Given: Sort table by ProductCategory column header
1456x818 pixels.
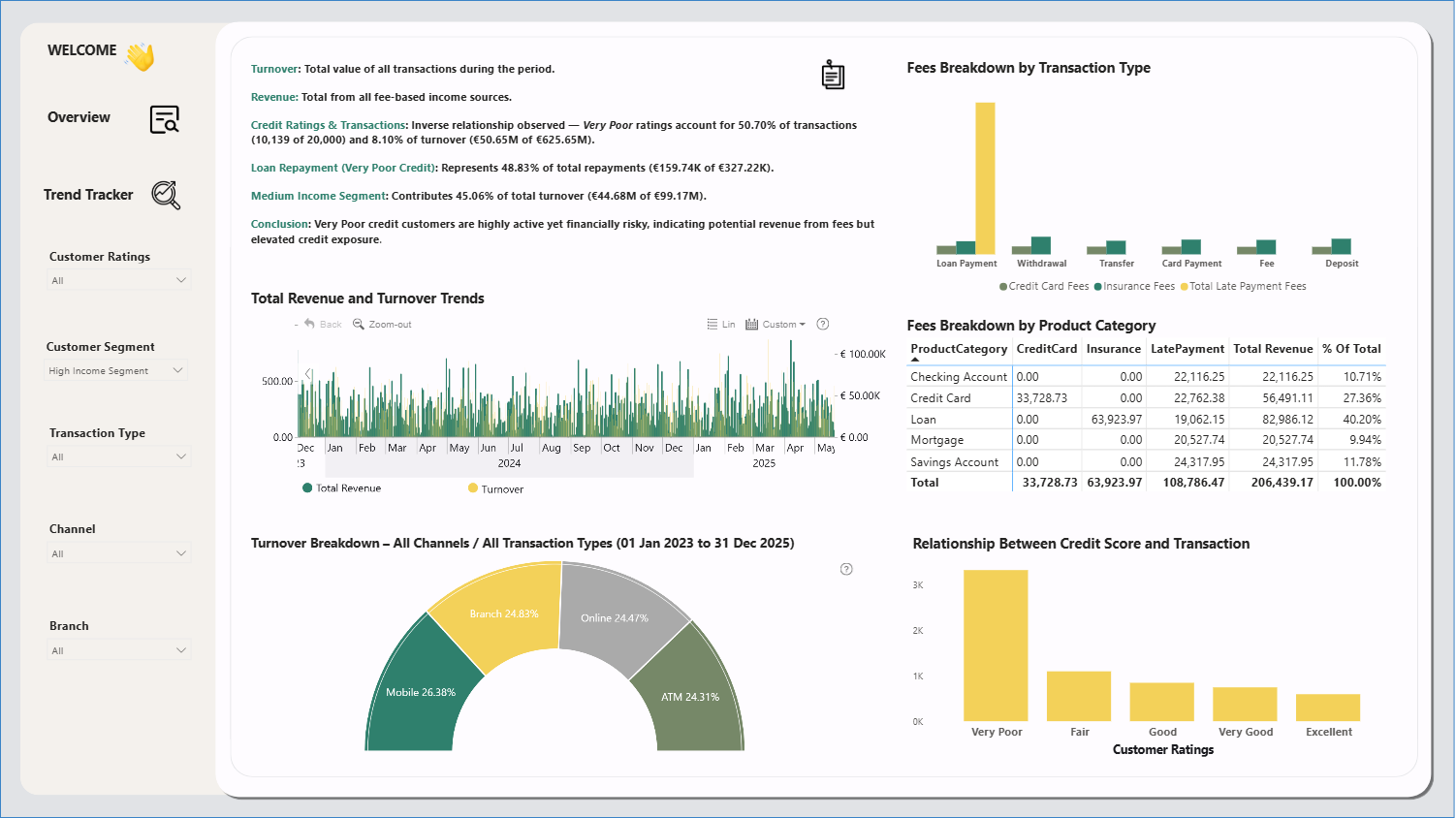Looking at the screenshot, I should 959,349.
